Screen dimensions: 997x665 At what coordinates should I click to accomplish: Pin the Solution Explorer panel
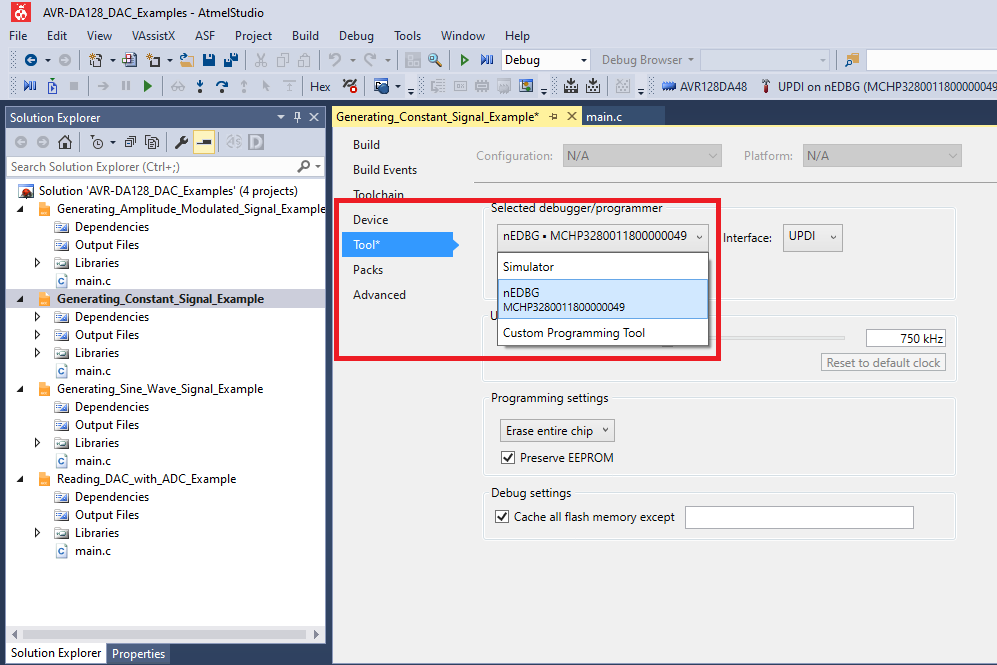pyautogui.click(x=297, y=117)
